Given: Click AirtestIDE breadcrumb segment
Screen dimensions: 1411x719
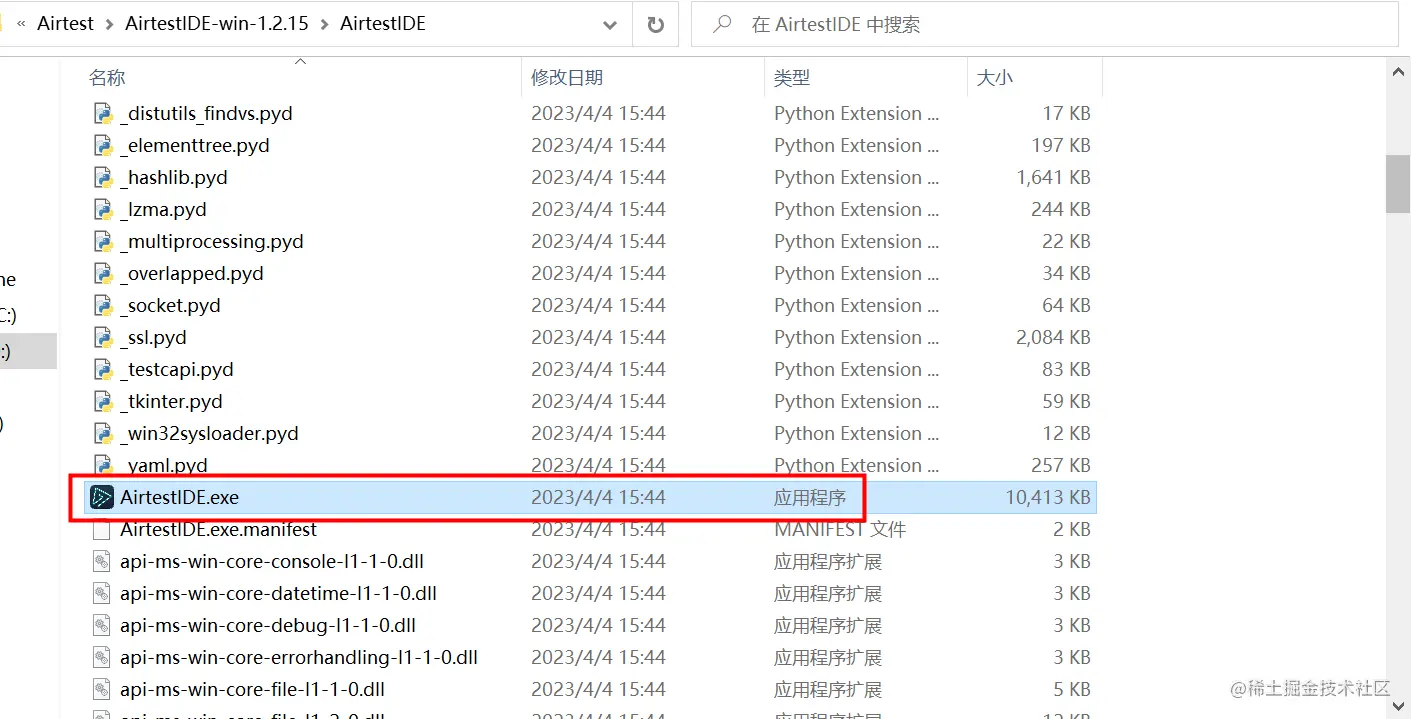Looking at the screenshot, I should click(383, 24).
